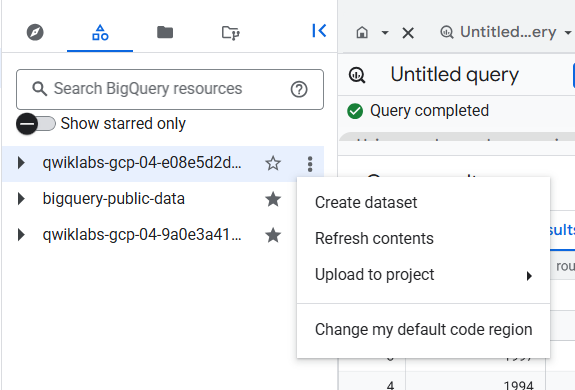Collapse the left explorer pane

coord(319,31)
